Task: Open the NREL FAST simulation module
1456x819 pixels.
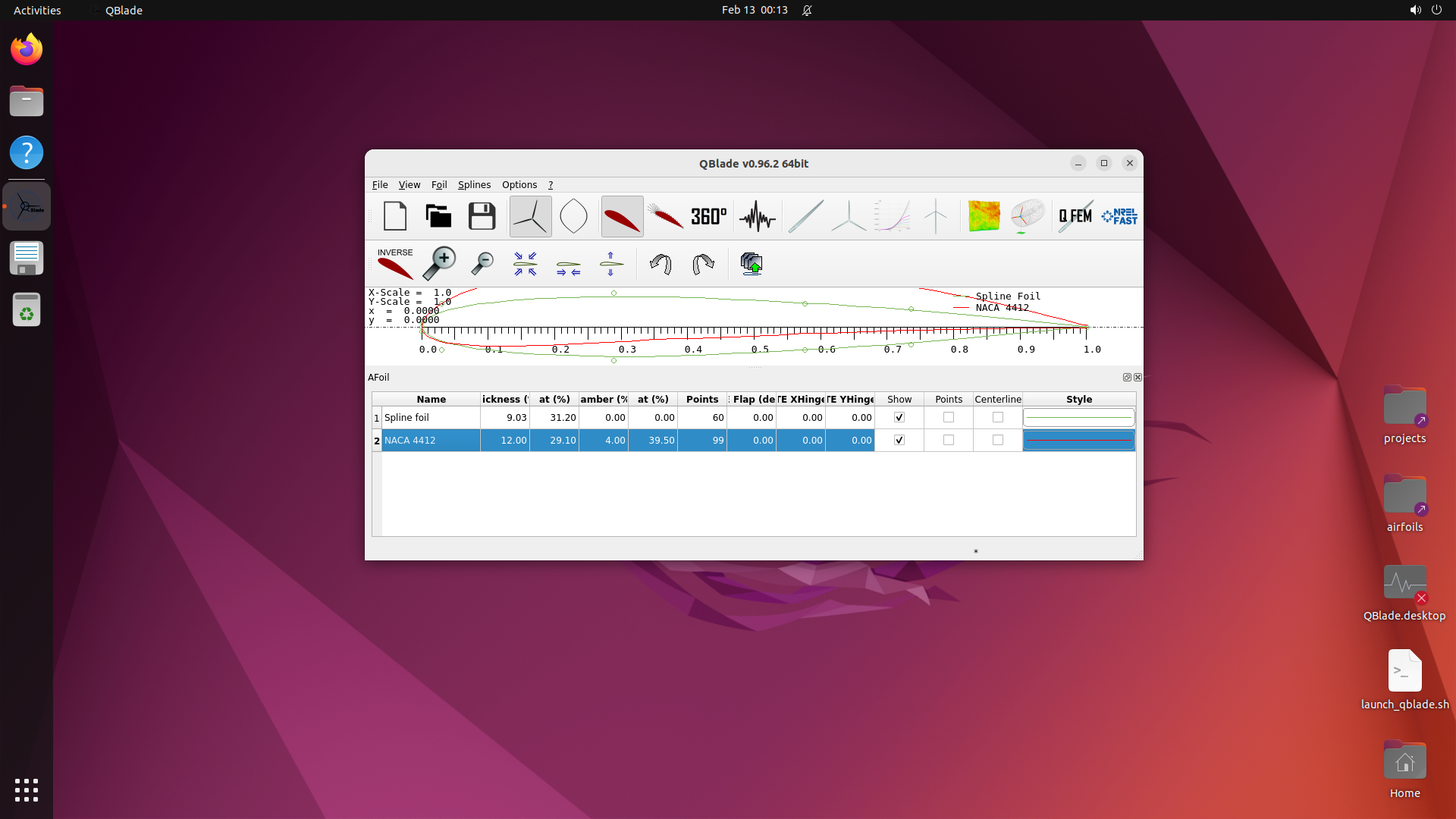Action: pyautogui.click(x=1119, y=217)
